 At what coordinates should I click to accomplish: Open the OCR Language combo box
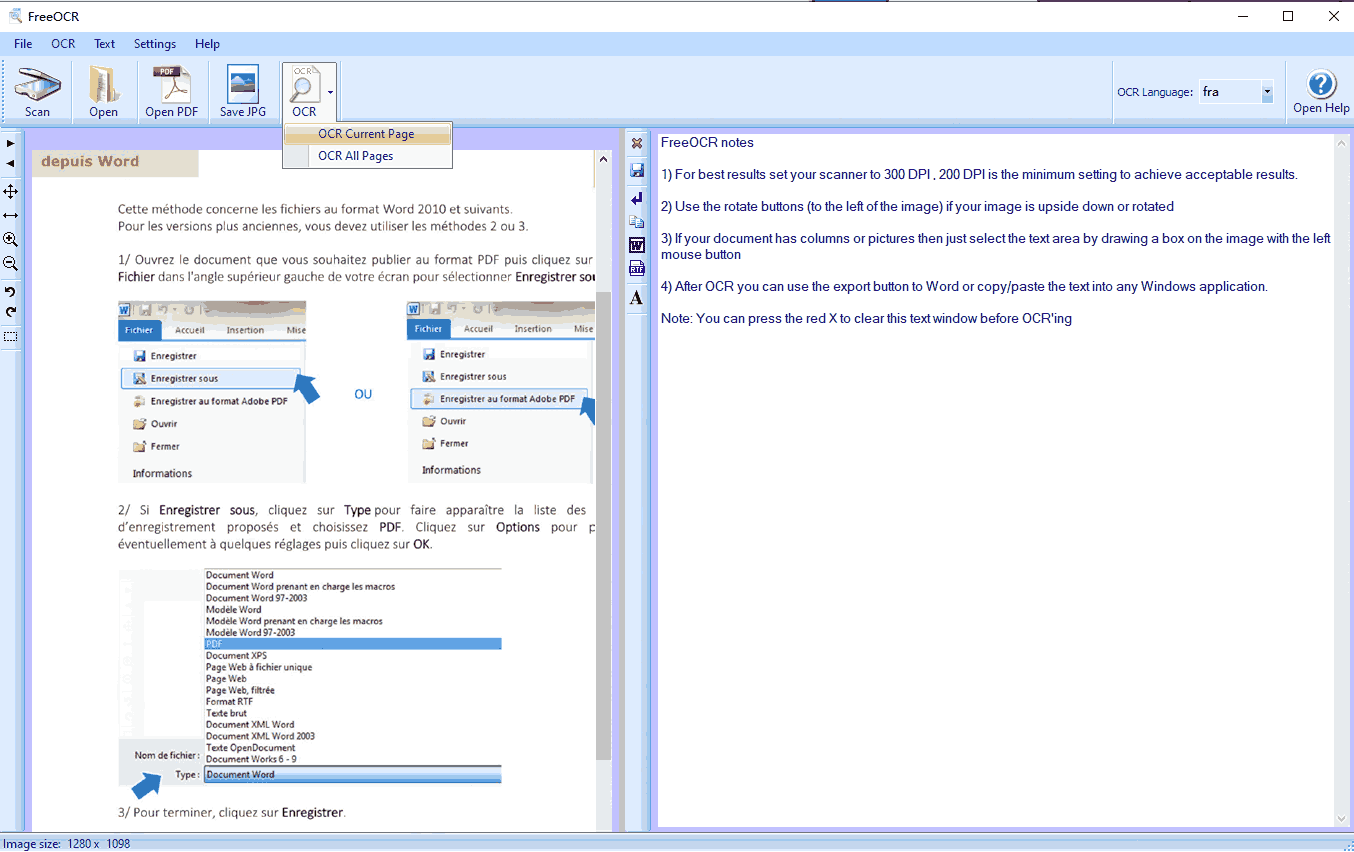coord(1236,92)
